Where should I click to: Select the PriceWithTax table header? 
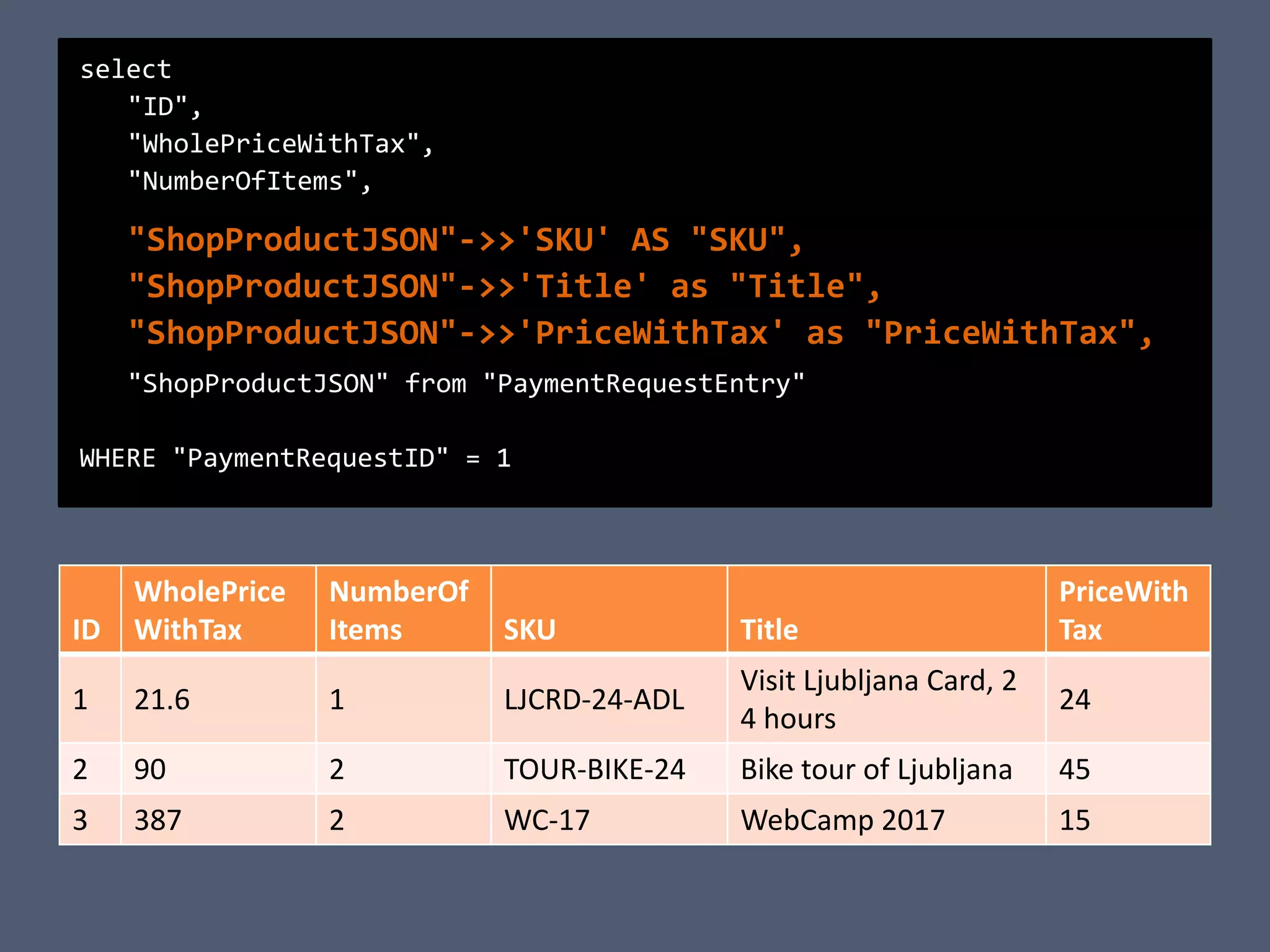(1123, 610)
